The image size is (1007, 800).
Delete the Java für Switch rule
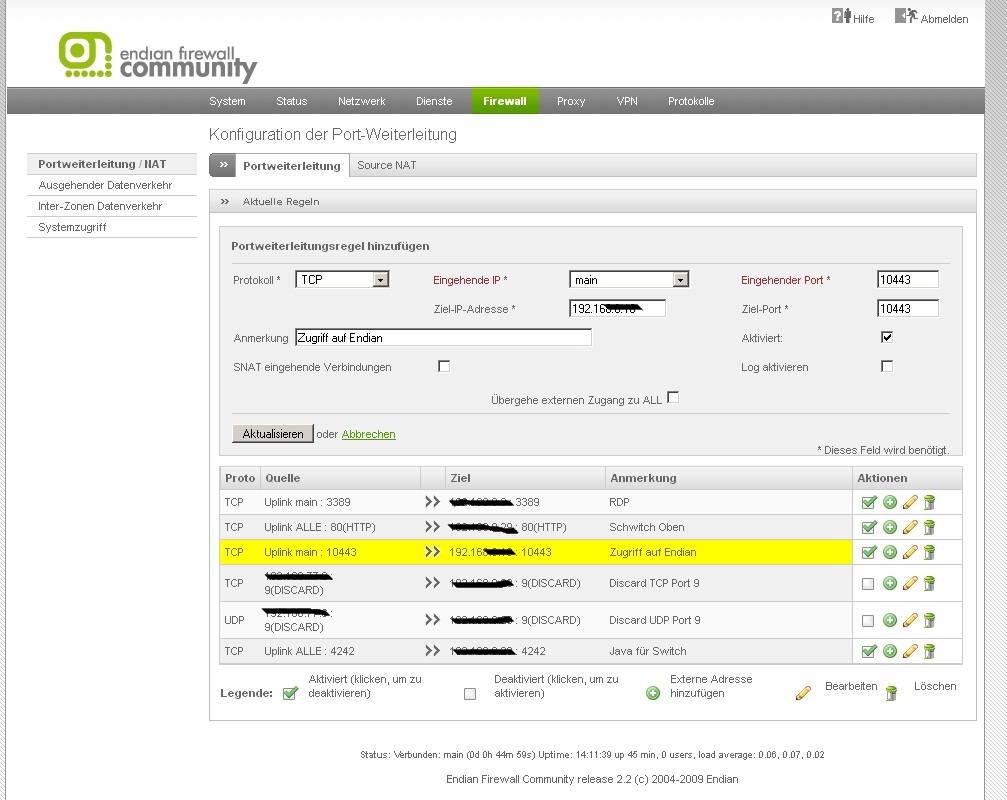[x=929, y=651]
